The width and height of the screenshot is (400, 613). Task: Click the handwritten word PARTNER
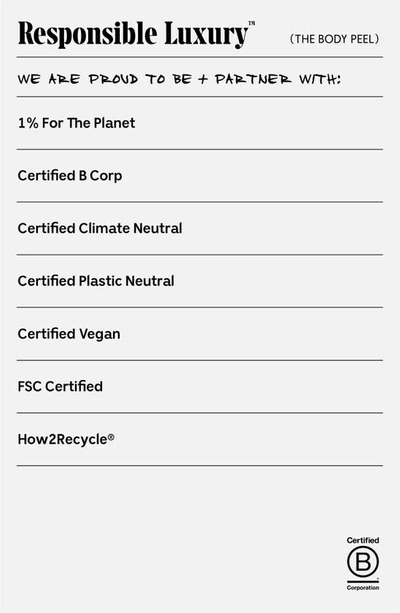[x=253, y=79]
